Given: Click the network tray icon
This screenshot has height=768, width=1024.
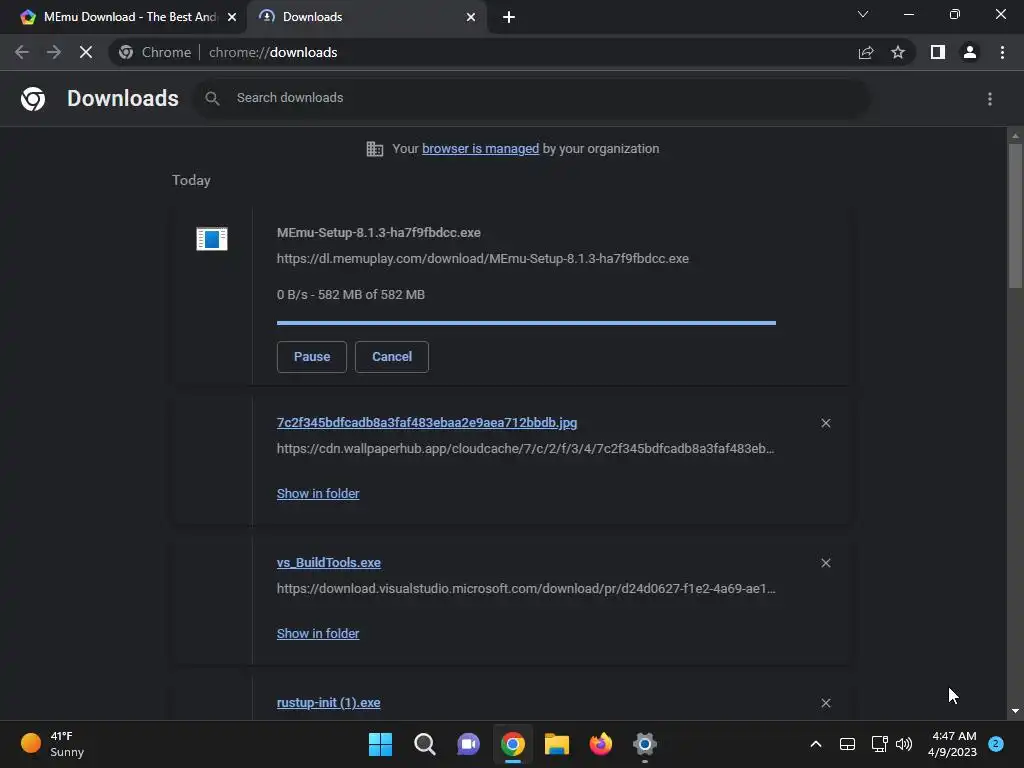Looking at the screenshot, I should [x=879, y=744].
